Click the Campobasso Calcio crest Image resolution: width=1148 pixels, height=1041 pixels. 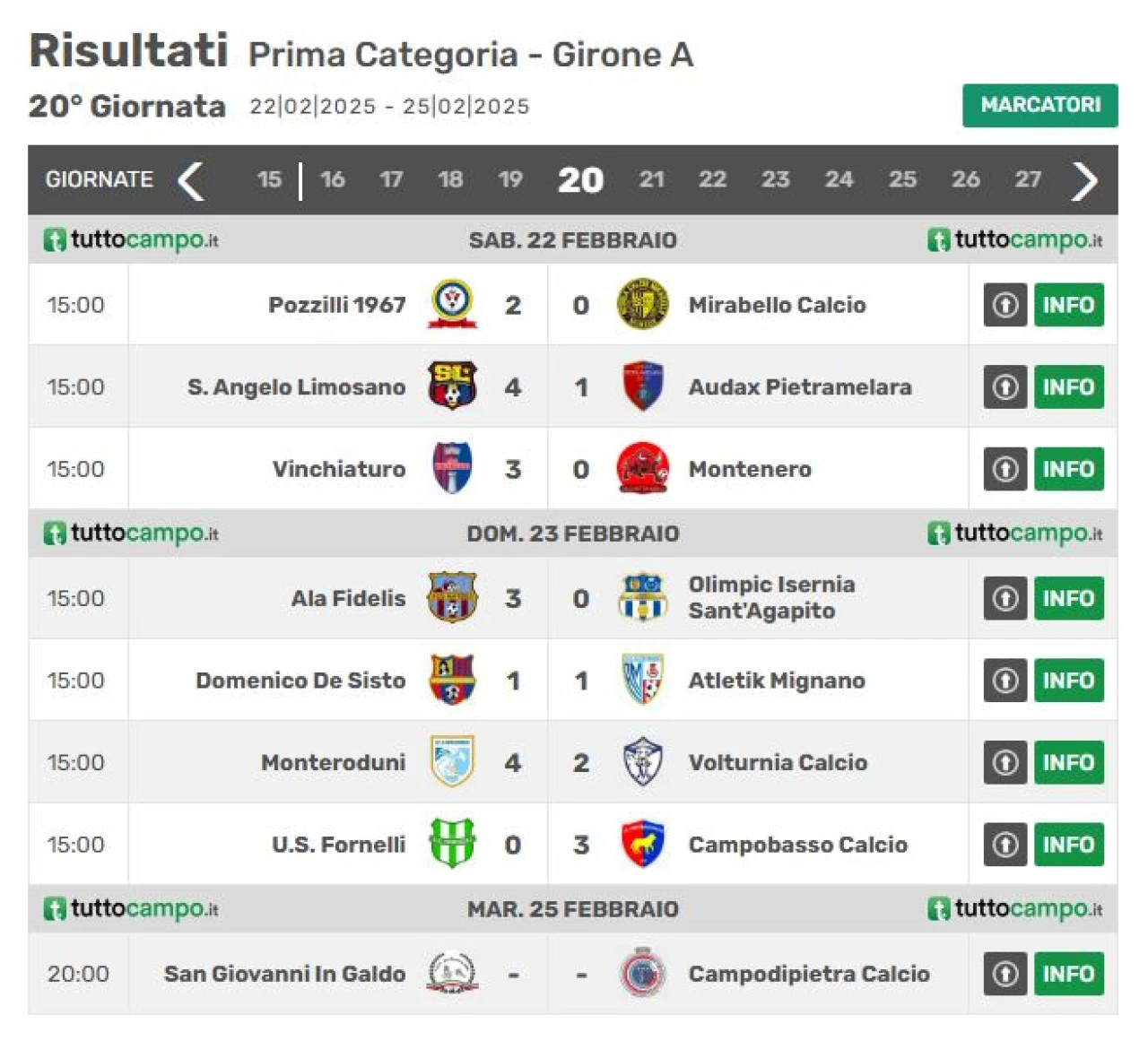pyautogui.click(x=642, y=844)
